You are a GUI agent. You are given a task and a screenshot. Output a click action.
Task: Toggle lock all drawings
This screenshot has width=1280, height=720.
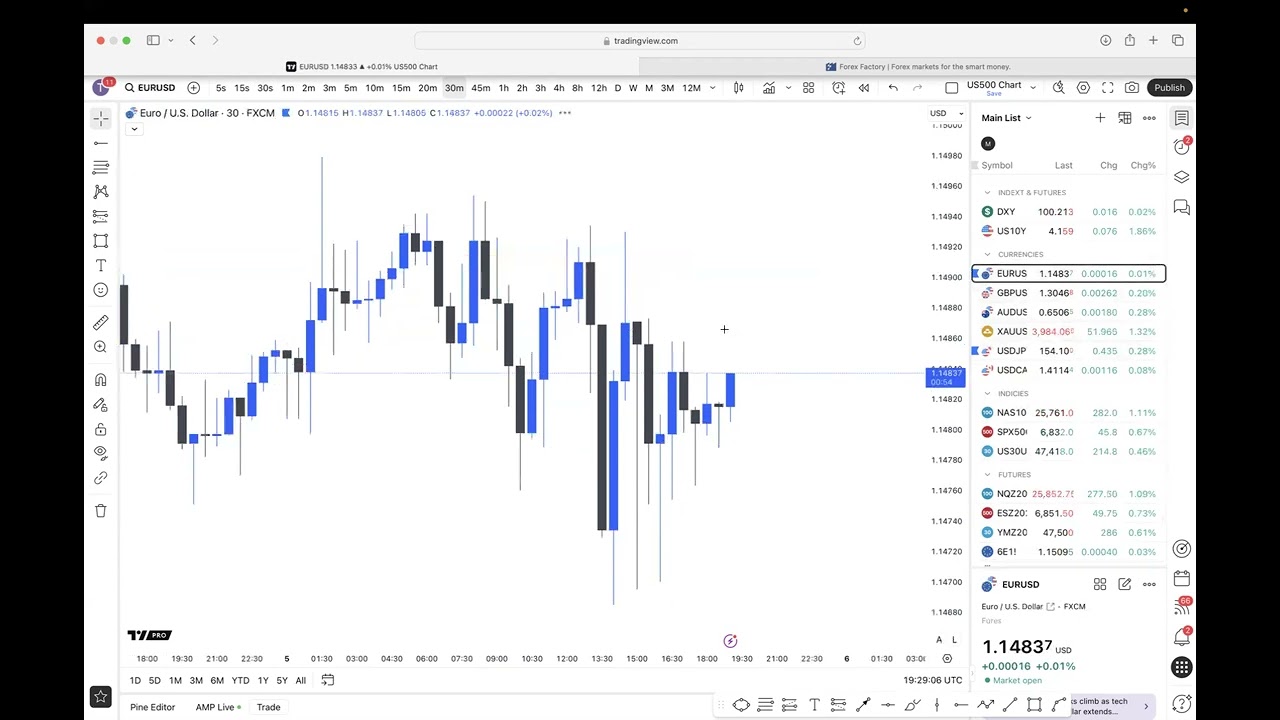[101, 429]
